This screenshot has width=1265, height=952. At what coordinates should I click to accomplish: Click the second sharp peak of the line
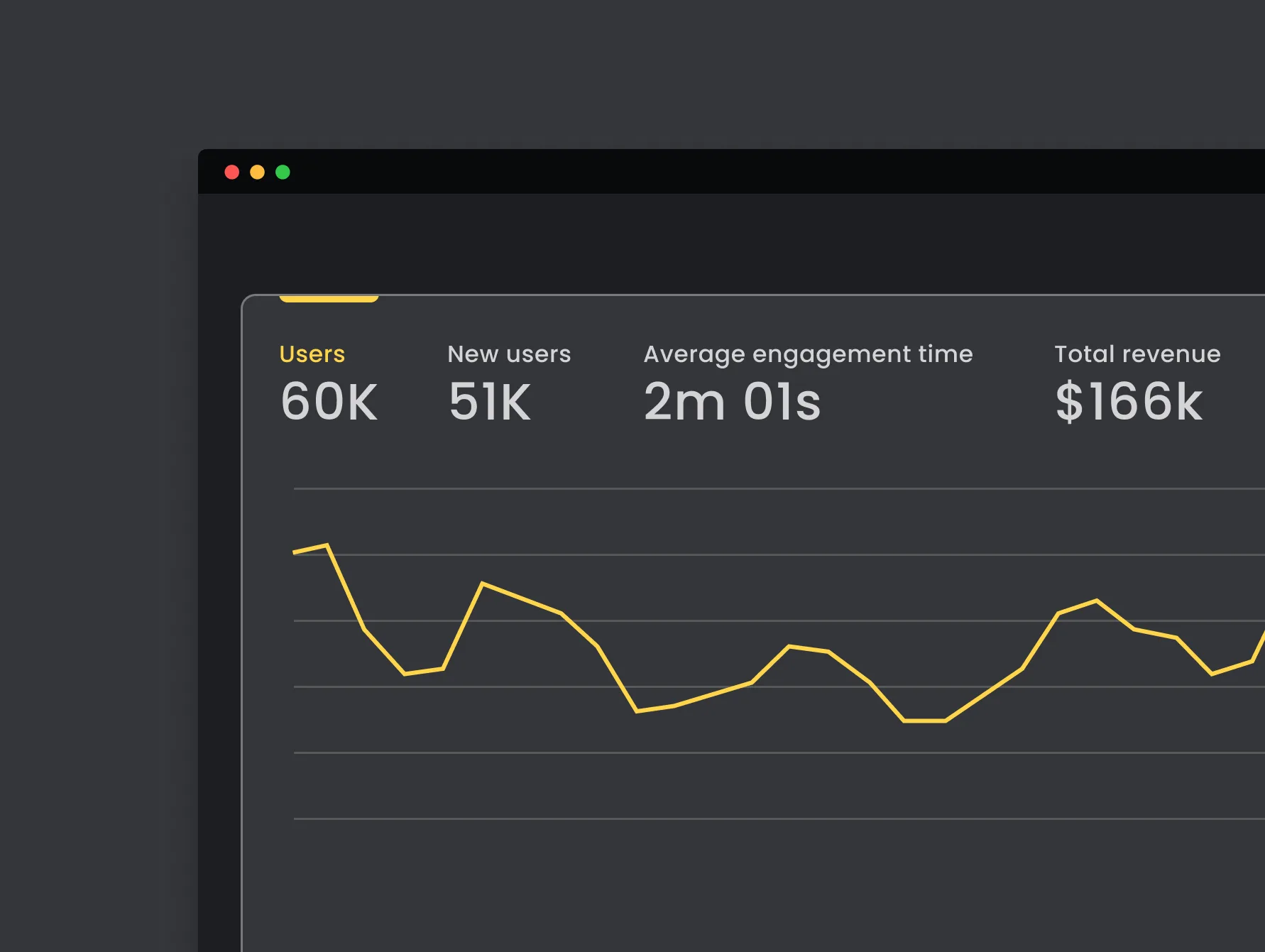[x=483, y=584]
